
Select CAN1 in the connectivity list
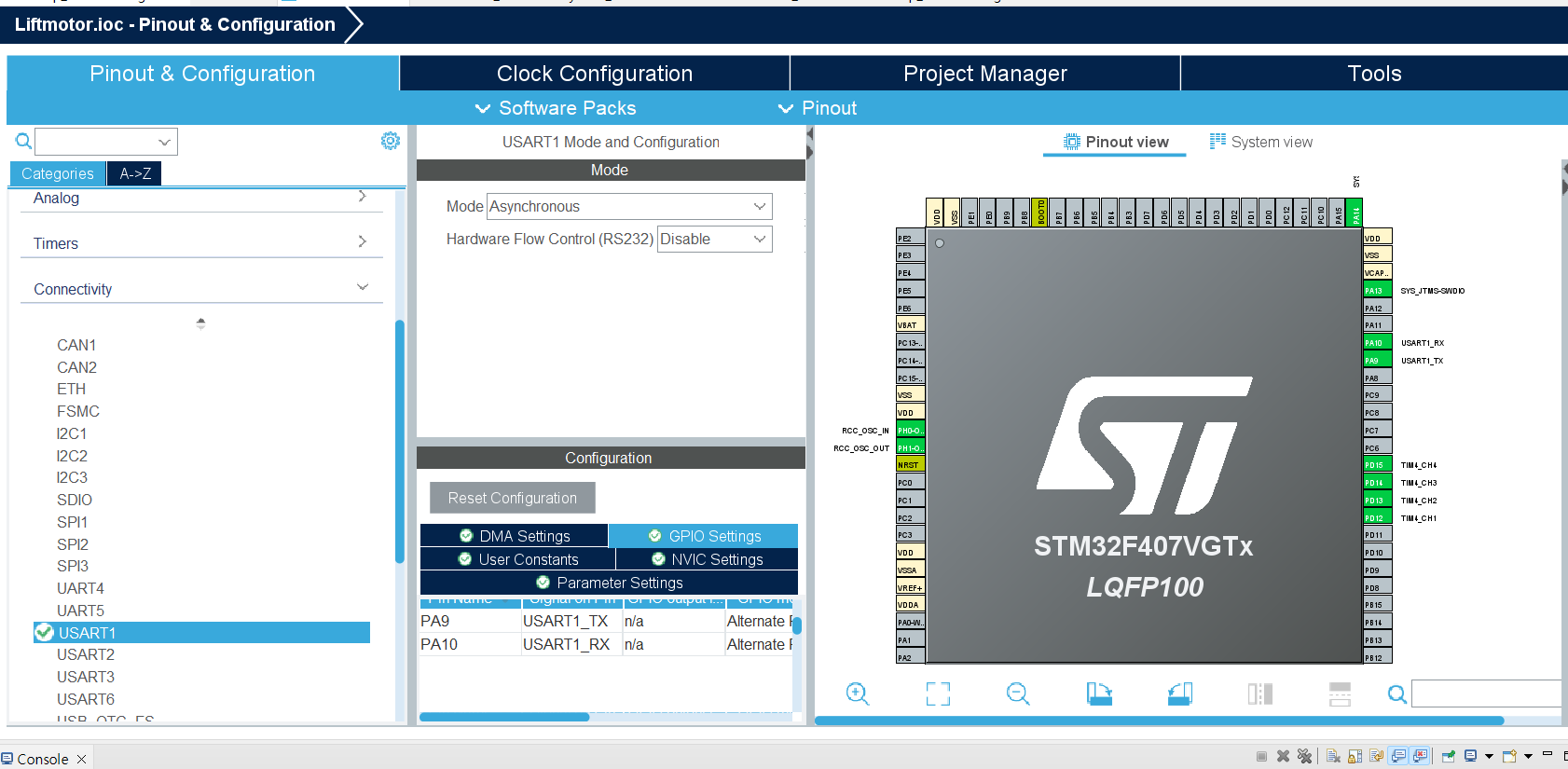click(76, 345)
